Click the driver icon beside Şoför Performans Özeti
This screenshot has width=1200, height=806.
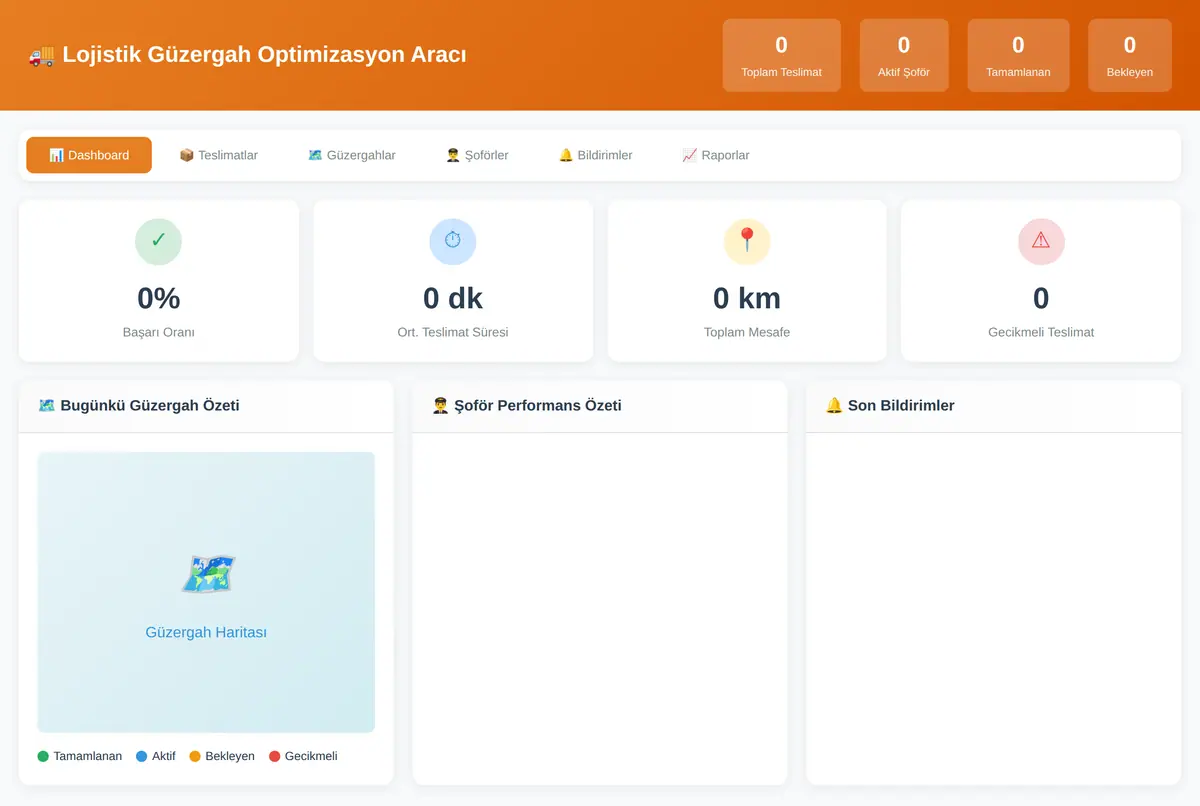pyautogui.click(x=440, y=405)
